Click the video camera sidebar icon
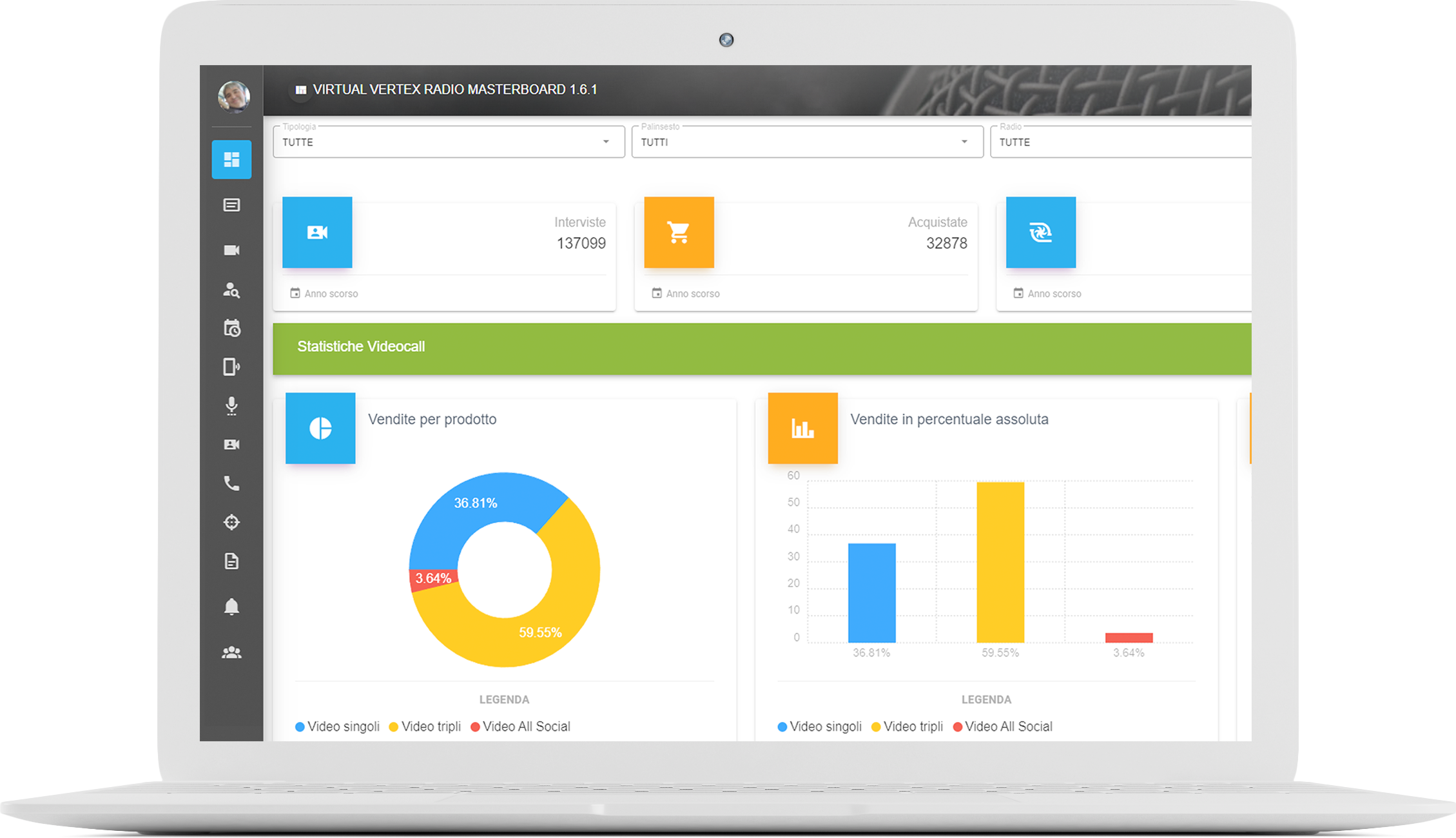This screenshot has width=1456, height=838. [x=231, y=250]
